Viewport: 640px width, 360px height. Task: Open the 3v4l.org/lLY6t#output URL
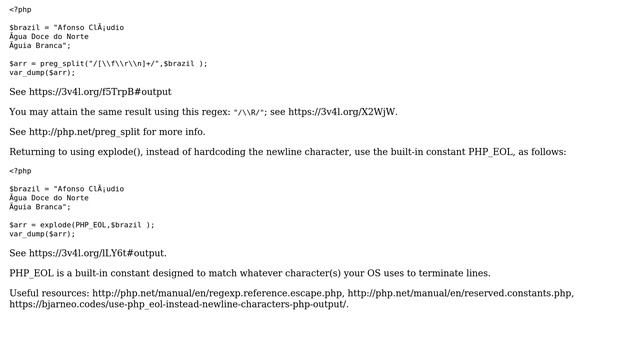[x=97, y=253]
